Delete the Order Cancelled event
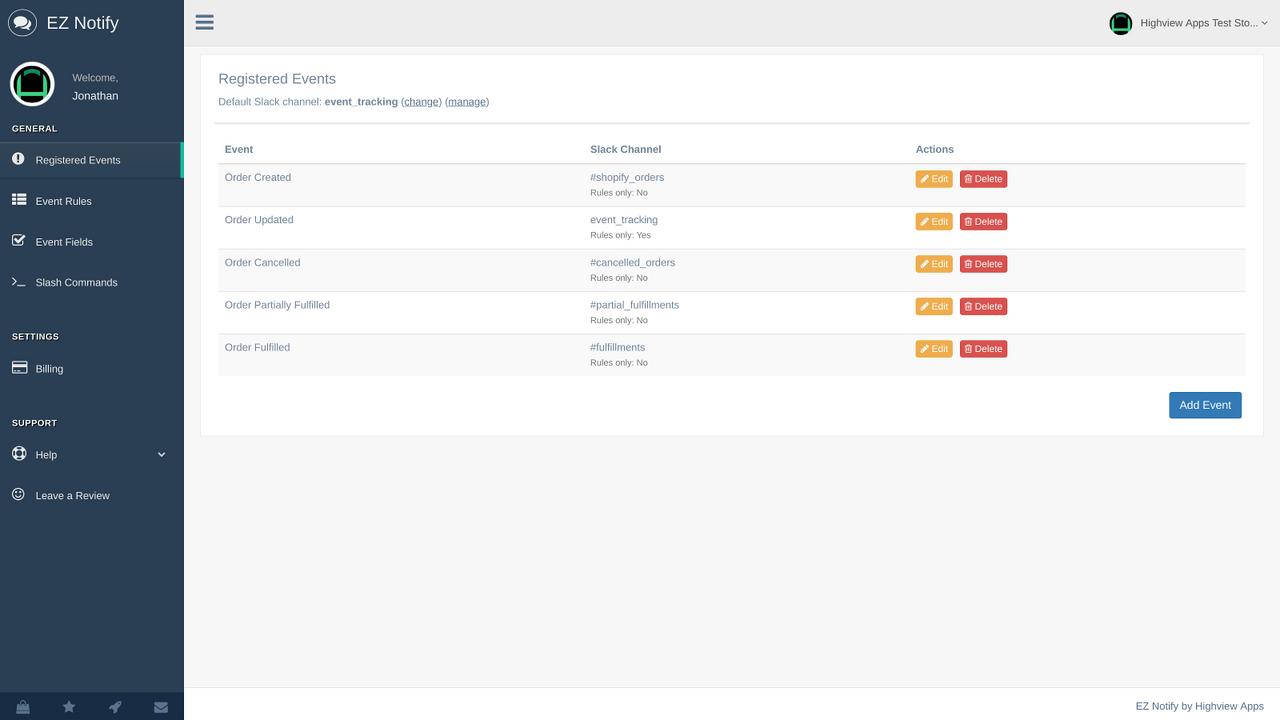1280x720 pixels. click(983, 263)
